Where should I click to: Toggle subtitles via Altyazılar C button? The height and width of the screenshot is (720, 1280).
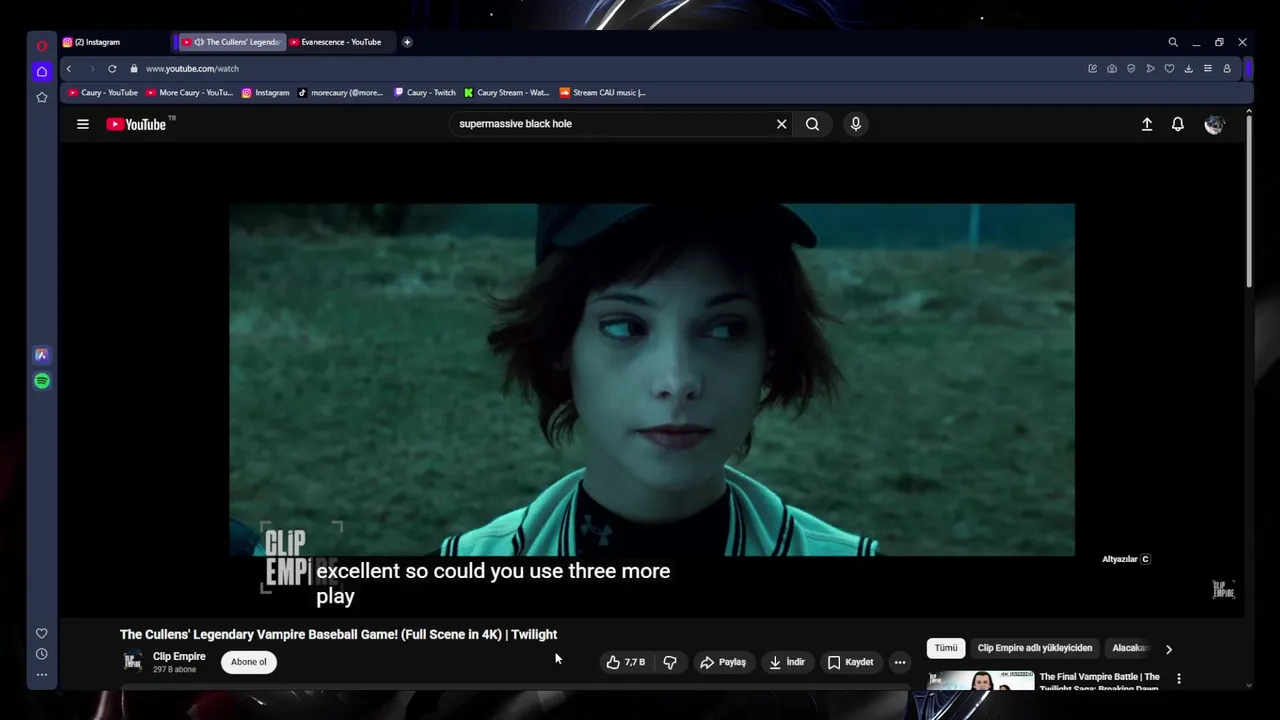[x=1126, y=559]
